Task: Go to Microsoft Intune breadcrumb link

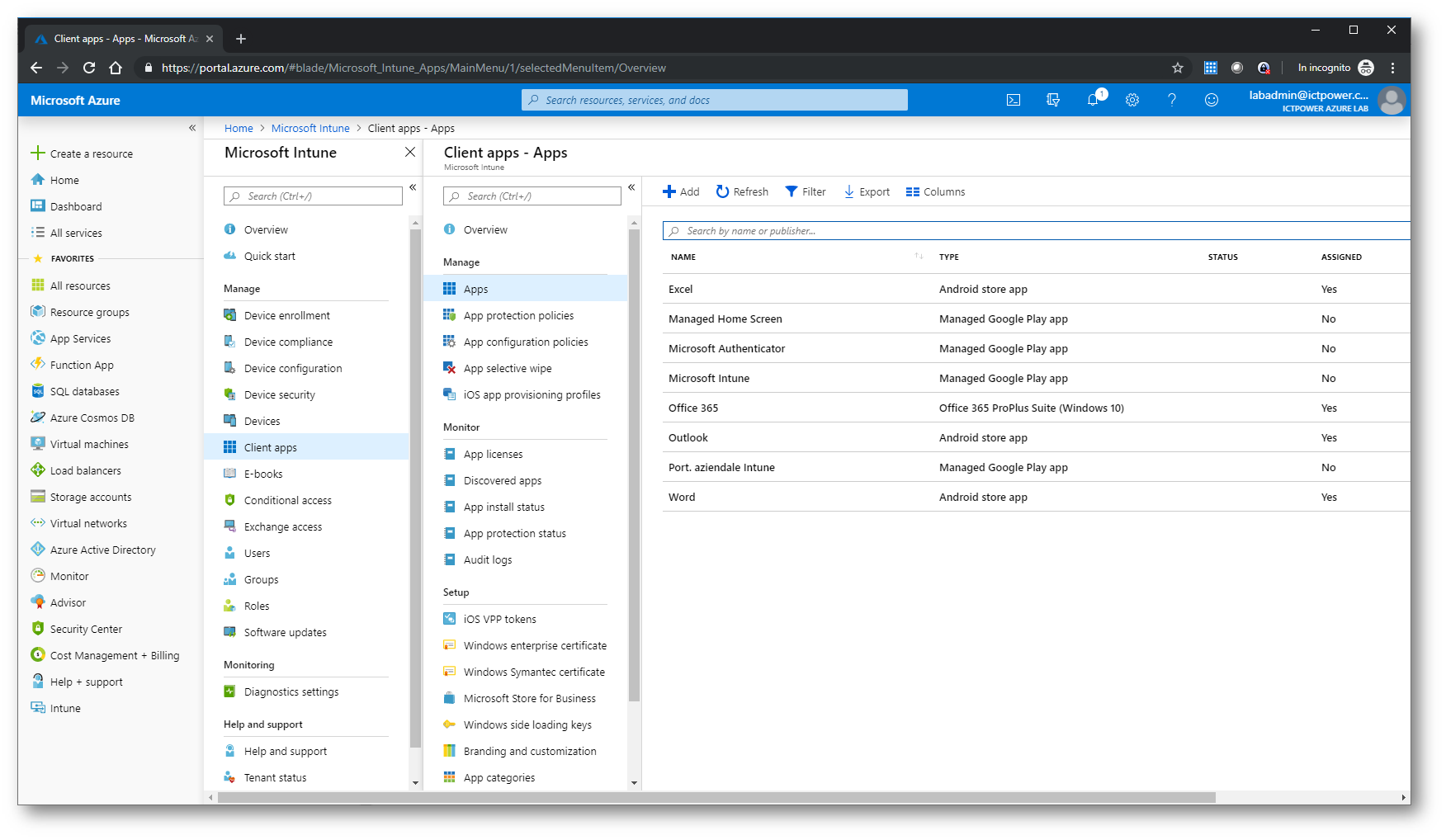Action: click(310, 128)
